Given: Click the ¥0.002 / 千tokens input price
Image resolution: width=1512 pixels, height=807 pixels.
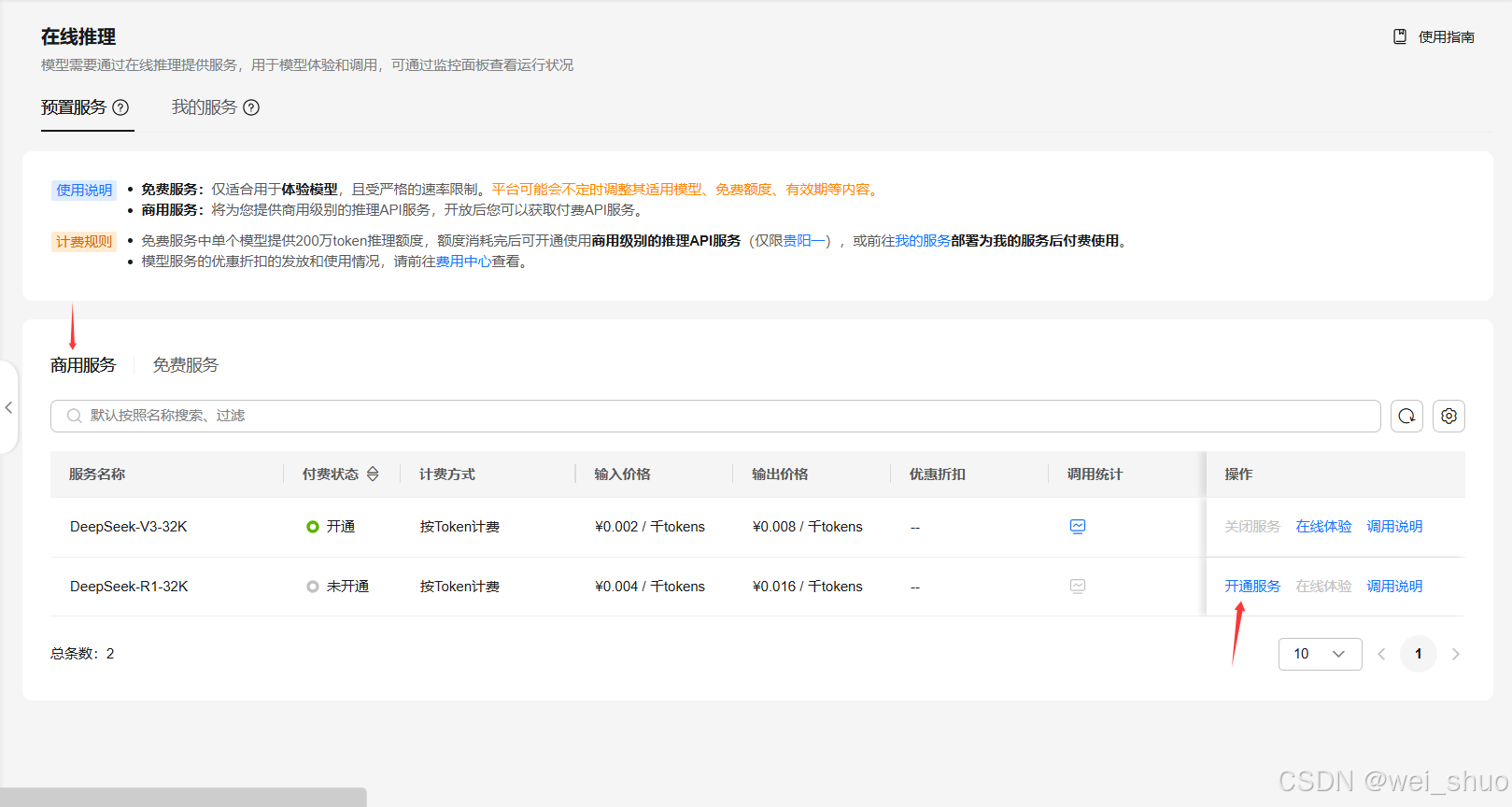Looking at the screenshot, I should pos(650,527).
